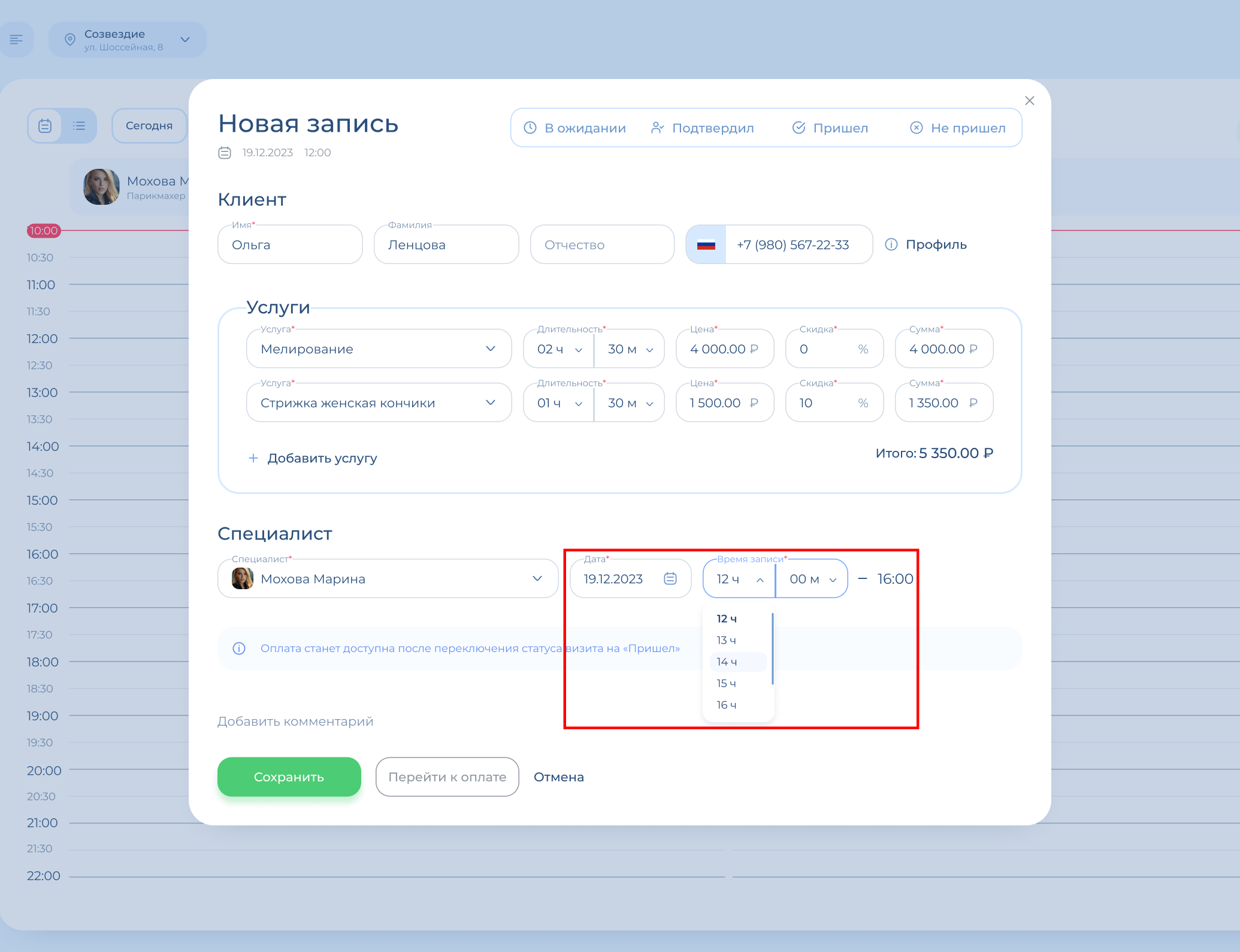Click the end time 16:00 text
Image resolution: width=1240 pixels, height=952 pixels.
click(895, 578)
